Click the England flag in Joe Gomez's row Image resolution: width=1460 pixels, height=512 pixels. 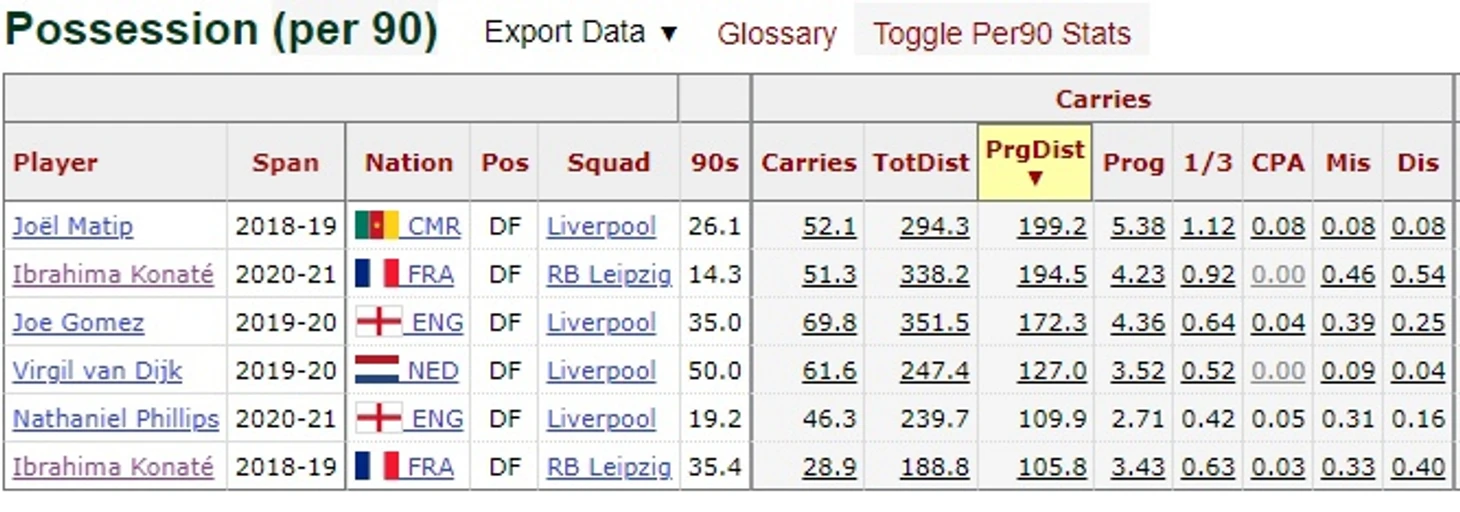[378, 322]
